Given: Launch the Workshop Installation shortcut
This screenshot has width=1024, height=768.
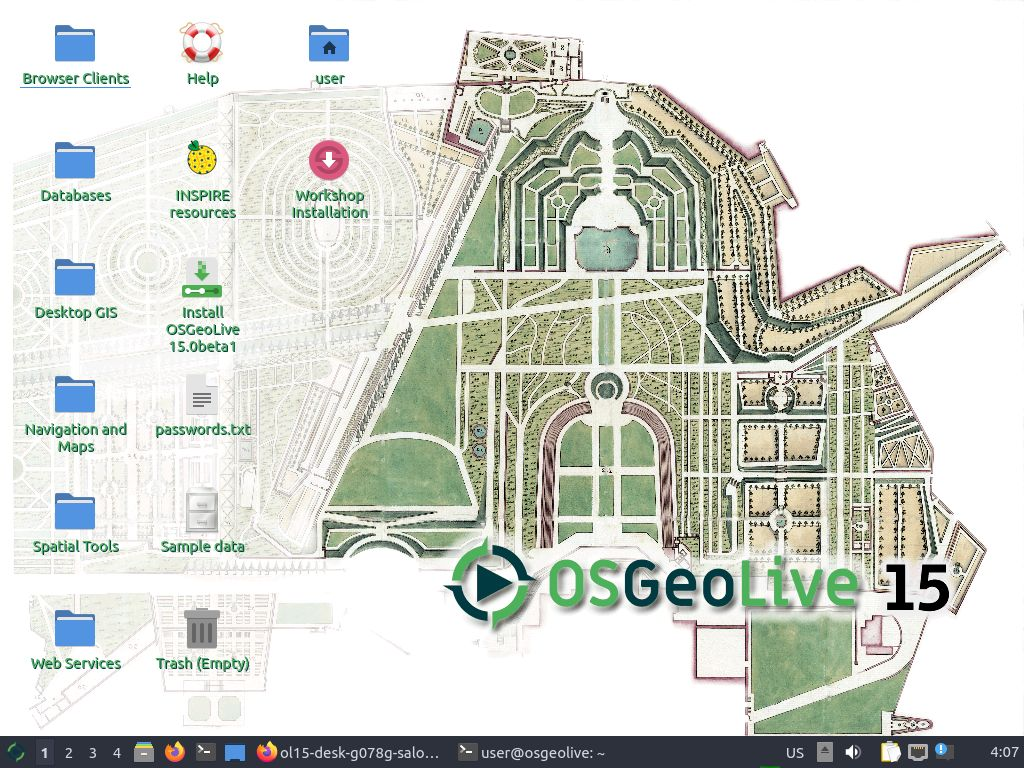Looking at the screenshot, I should pos(329,160).
